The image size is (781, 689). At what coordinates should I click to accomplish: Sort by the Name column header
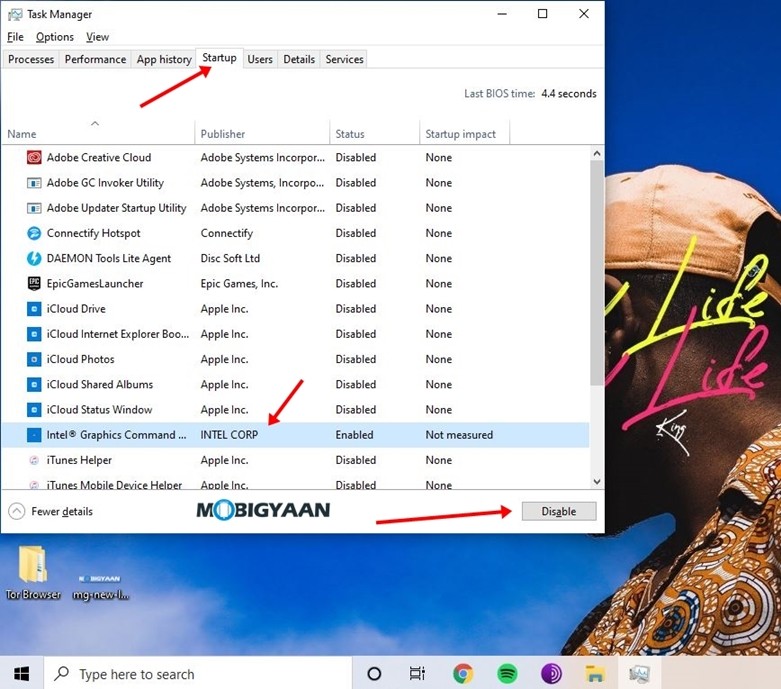[x=98, y=133]
